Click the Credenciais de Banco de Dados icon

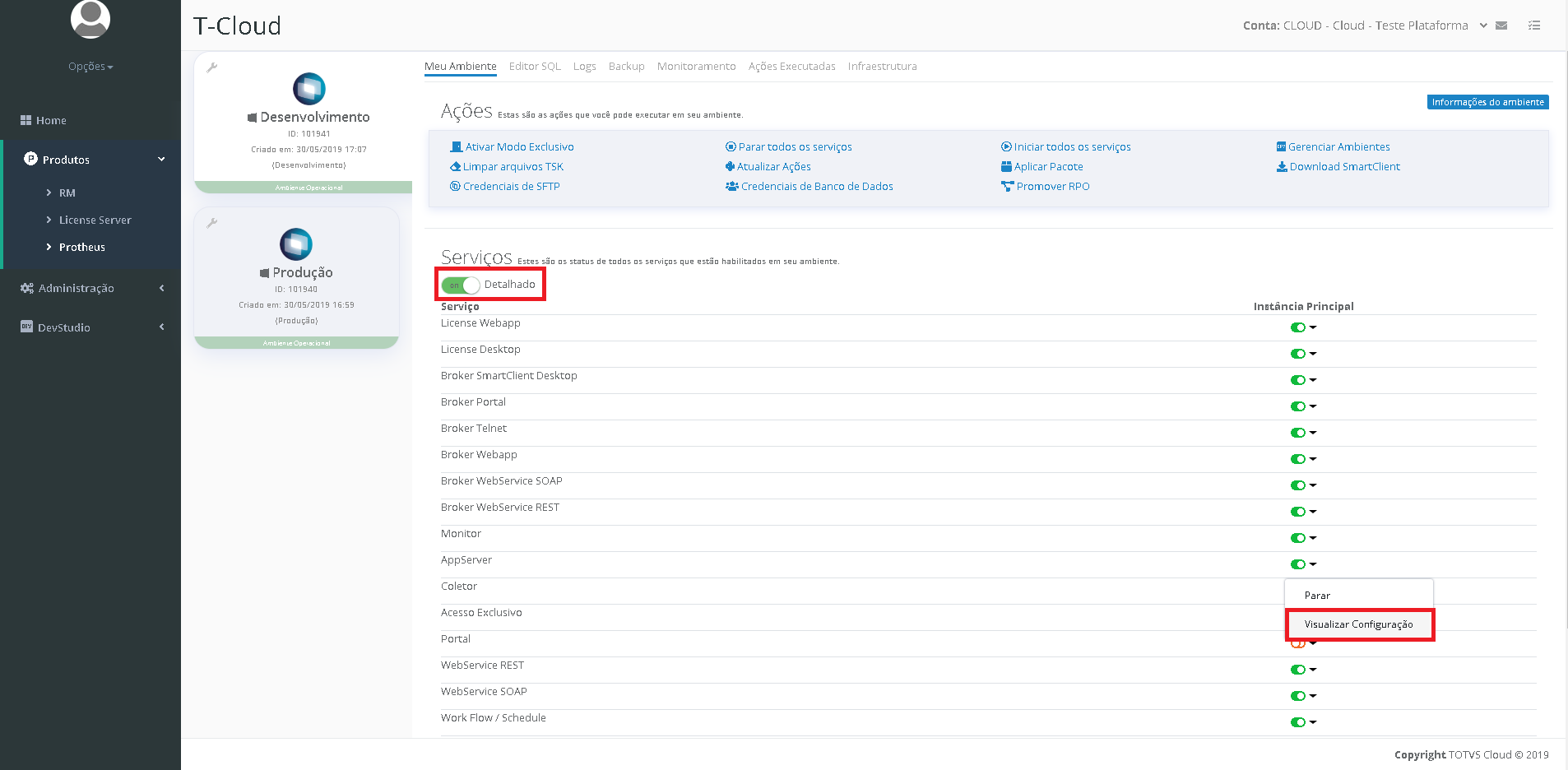(732, 187)
